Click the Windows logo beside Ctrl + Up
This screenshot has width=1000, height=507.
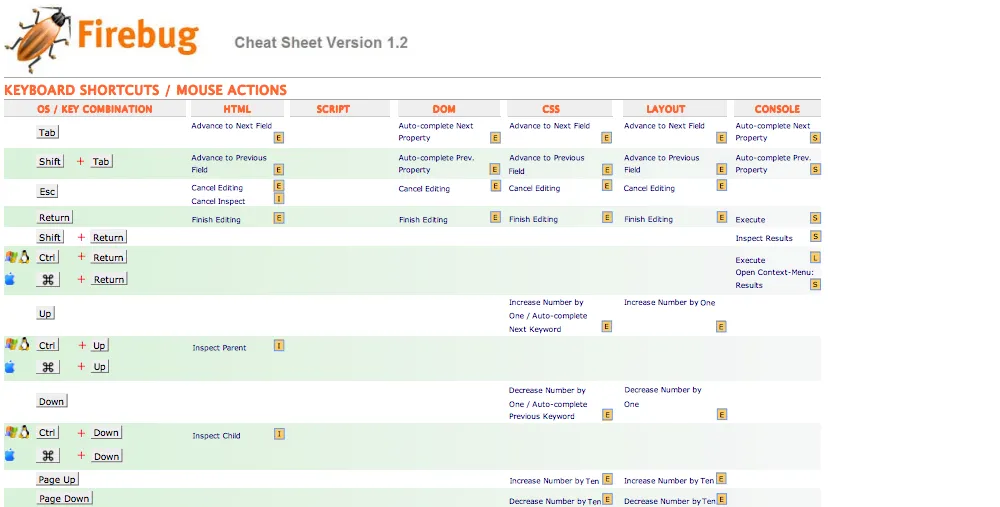[11, 344]
